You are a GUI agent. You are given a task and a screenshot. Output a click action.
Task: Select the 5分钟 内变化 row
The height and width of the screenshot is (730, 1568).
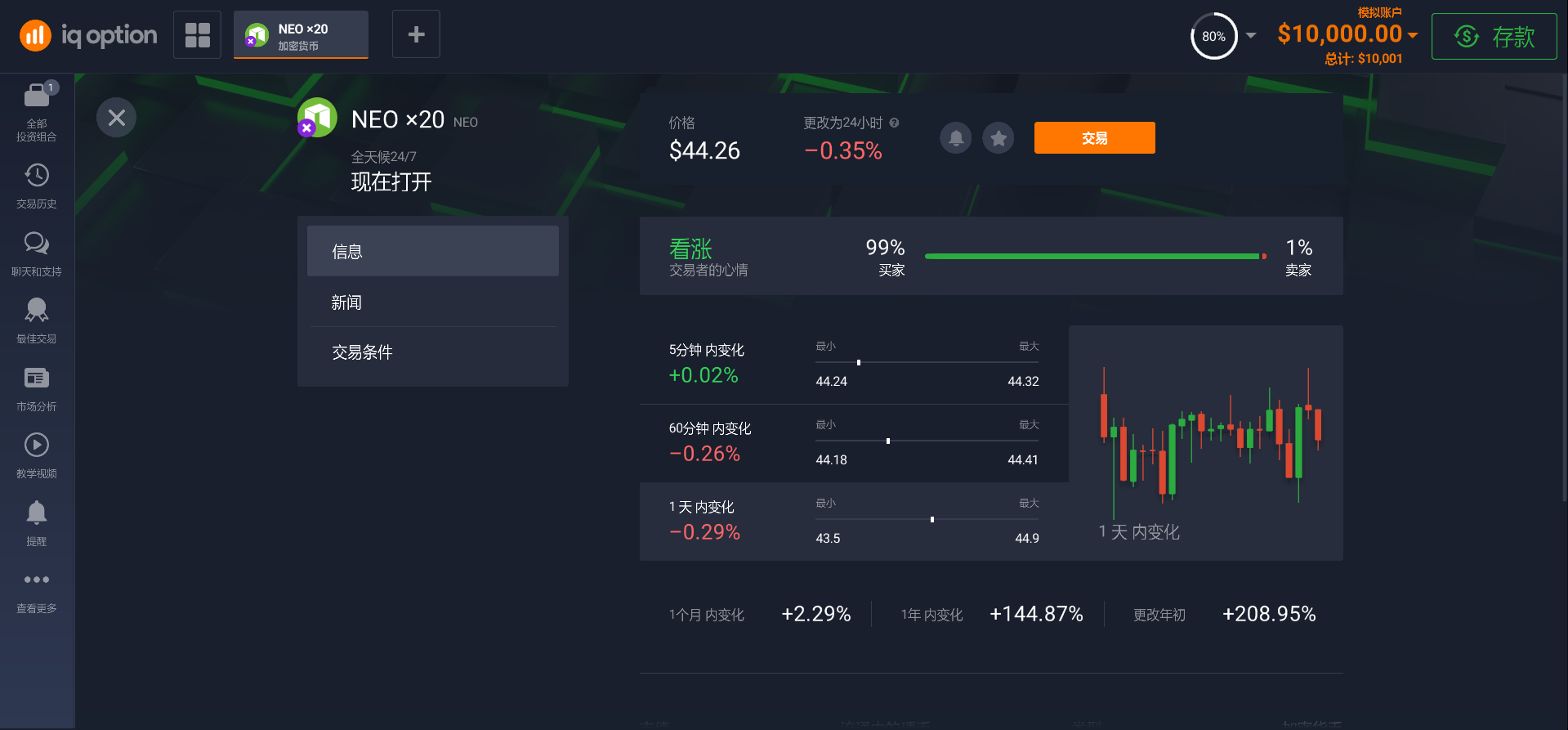854,365
